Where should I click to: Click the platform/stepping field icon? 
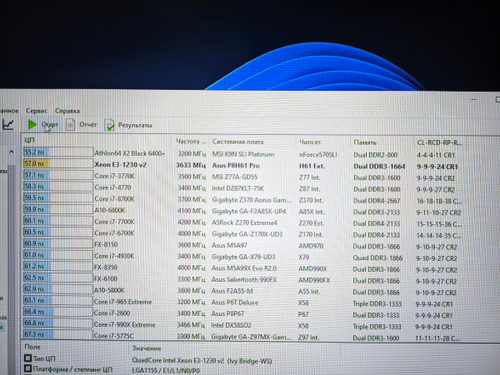coord(28,369)
